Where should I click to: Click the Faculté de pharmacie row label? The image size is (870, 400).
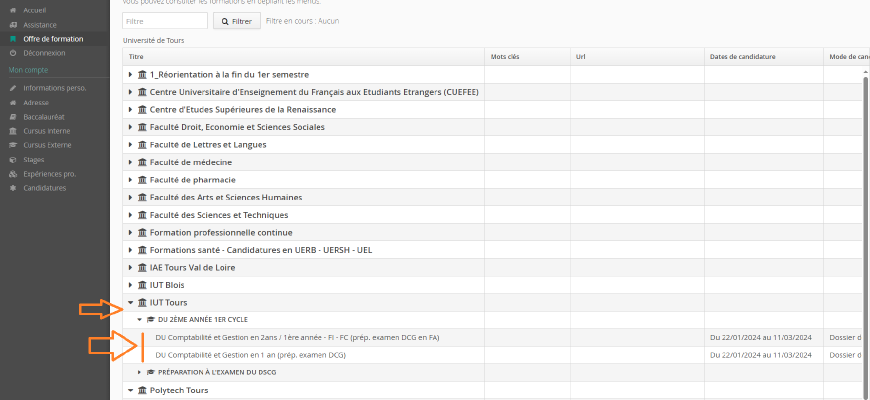pyautogui.click(x=193, y=180)
